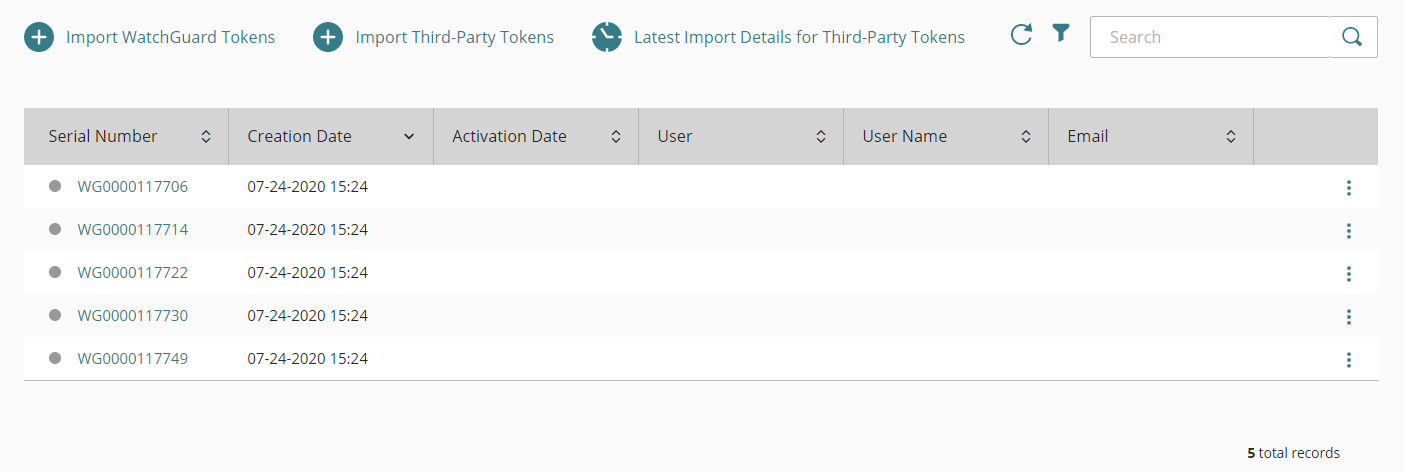Sort by the Email column
The width and height of the screenshot is (1404, 472).
[x=1232, y=137]
